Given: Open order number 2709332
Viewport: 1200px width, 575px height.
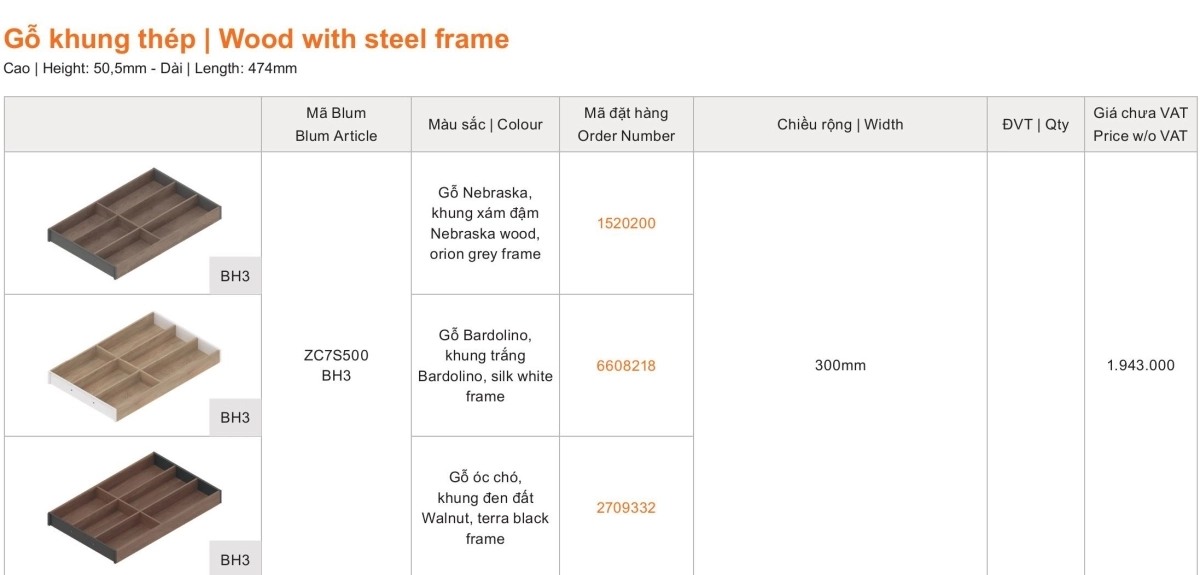Looking at the screenshot, I should (x=626, y=508).
